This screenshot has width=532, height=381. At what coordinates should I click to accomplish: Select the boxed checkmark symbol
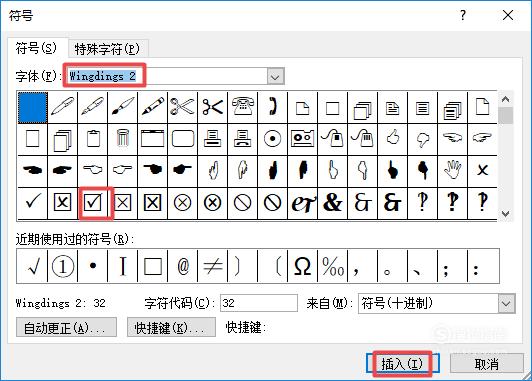pyautogui.click(x=93, y=203)
